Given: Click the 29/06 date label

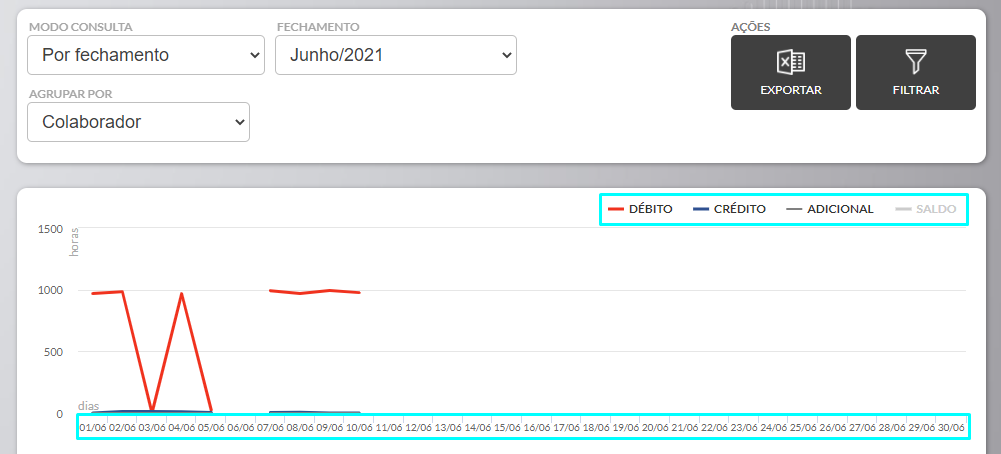Looking at the screenshot, I should pyautogui.click(x=922, y=427).
